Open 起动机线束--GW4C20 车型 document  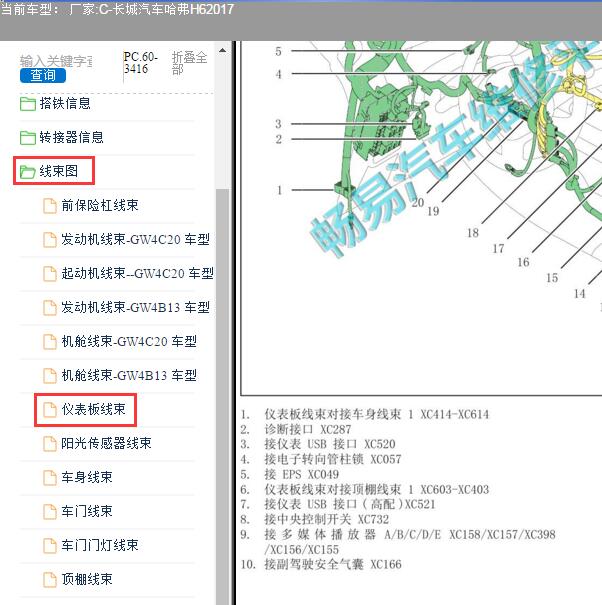(x=137, y=273)
